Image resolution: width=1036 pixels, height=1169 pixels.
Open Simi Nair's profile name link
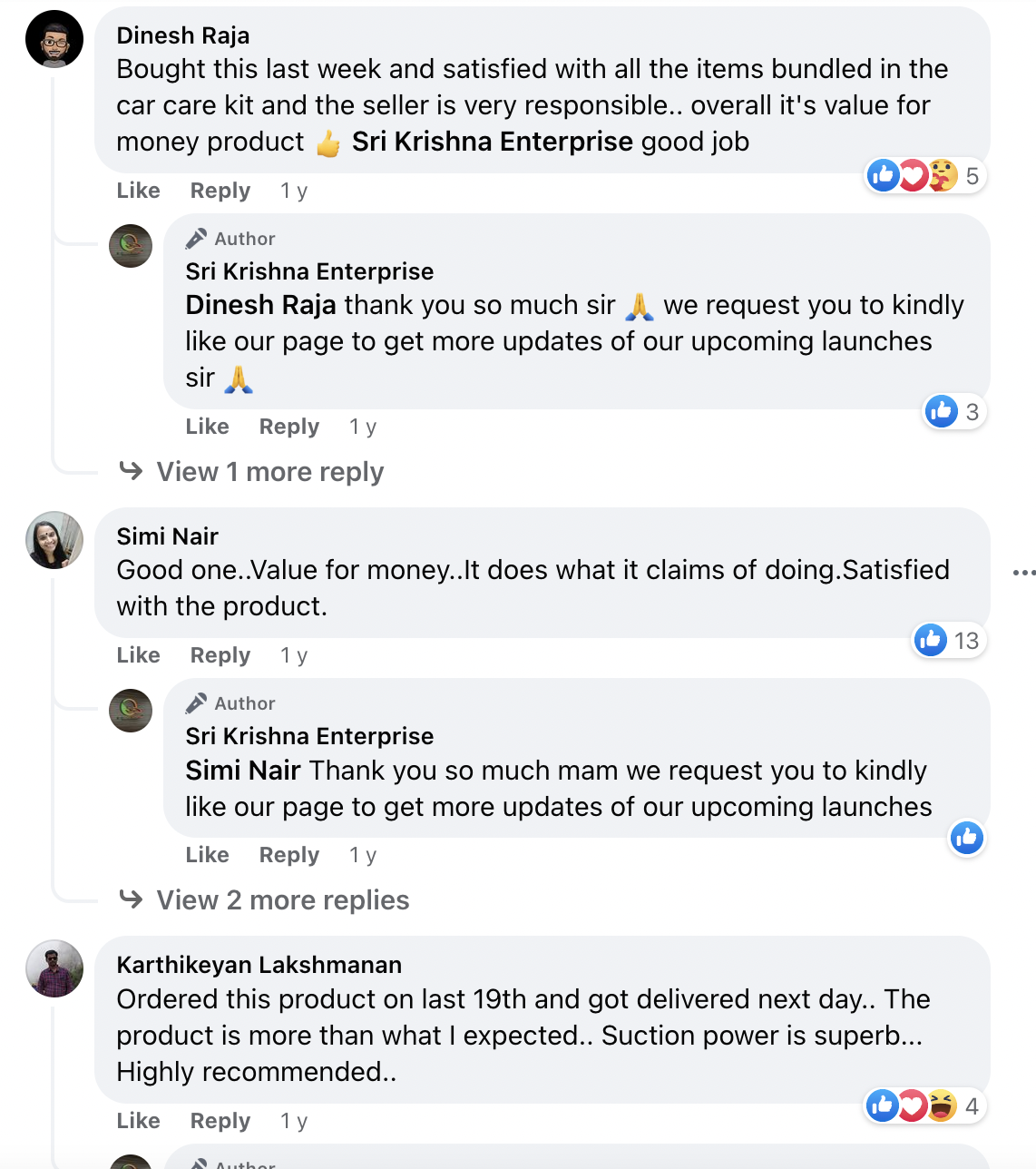(x=167, y=536)
